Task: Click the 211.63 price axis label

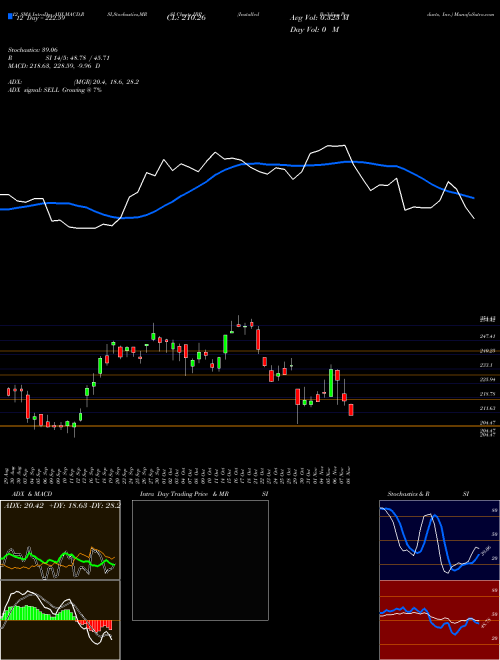Action: (488, 408)
